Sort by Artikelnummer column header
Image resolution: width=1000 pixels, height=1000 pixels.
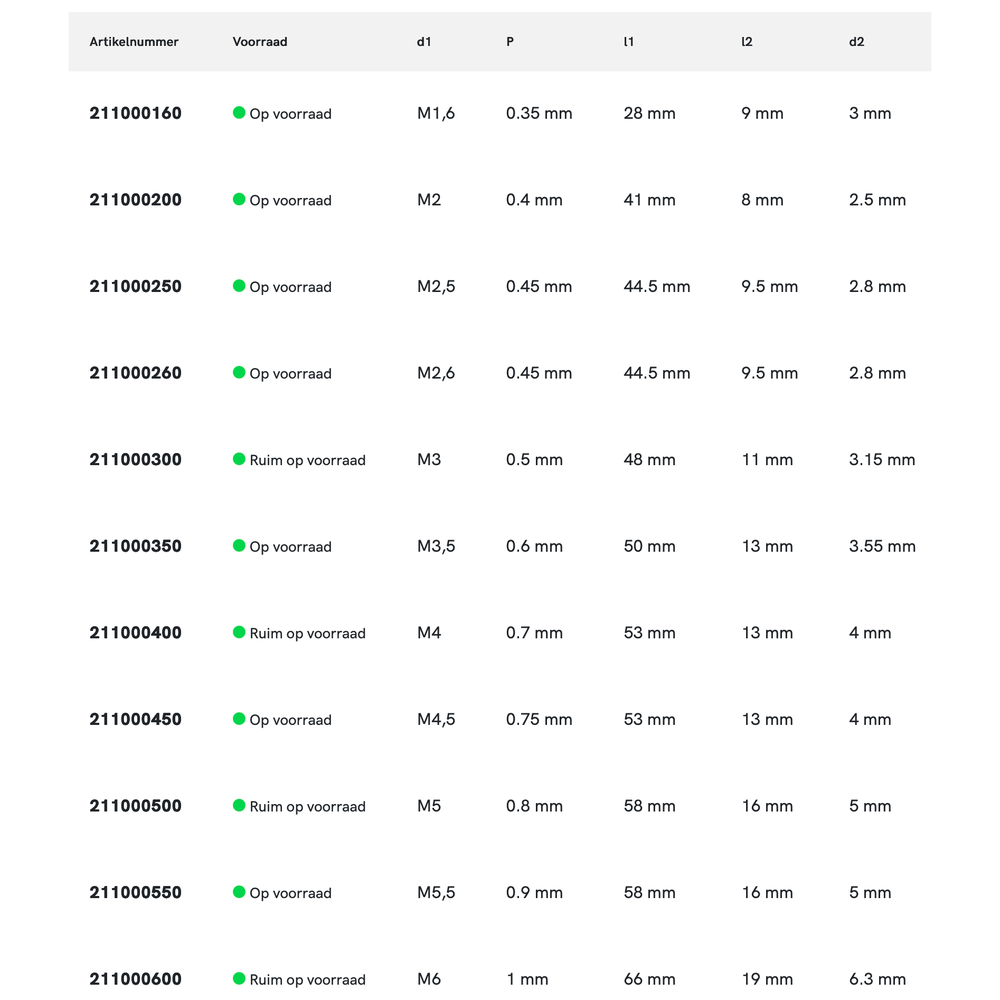point(134,42)
